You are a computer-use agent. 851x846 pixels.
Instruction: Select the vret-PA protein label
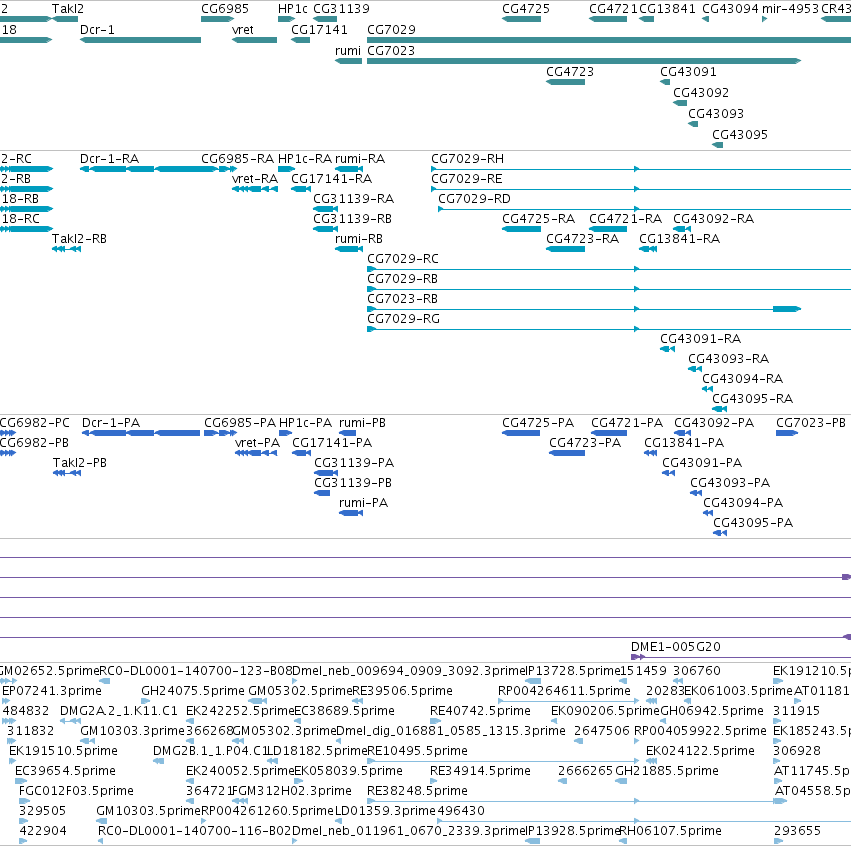[x=257, y=443]
